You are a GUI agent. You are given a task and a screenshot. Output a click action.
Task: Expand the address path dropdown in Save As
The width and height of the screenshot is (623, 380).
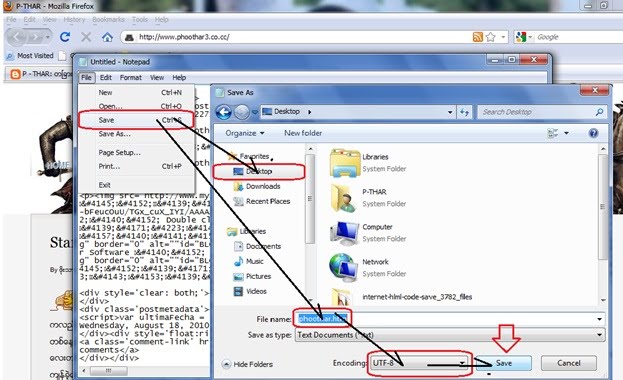click(450, 112)
